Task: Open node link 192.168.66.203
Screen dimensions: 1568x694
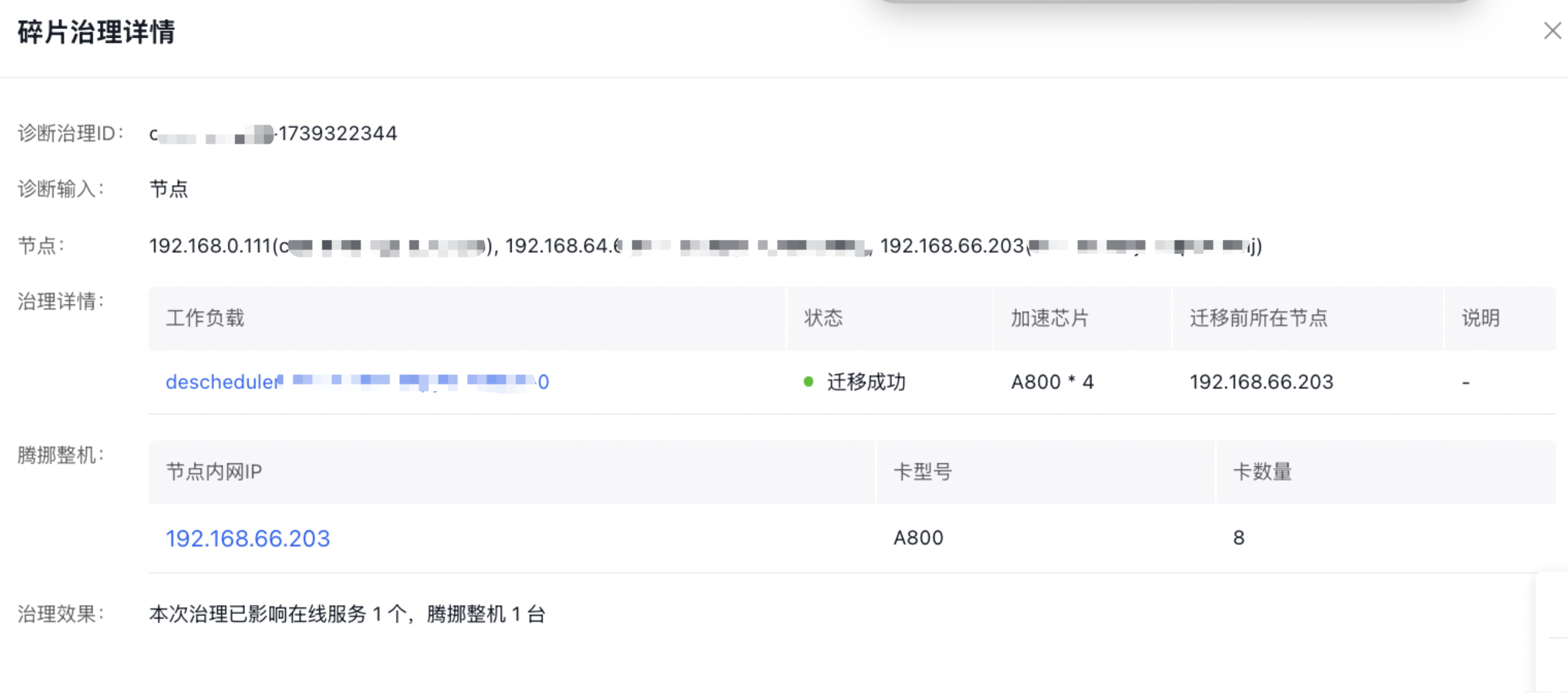Action: click(x=247, y=538)
